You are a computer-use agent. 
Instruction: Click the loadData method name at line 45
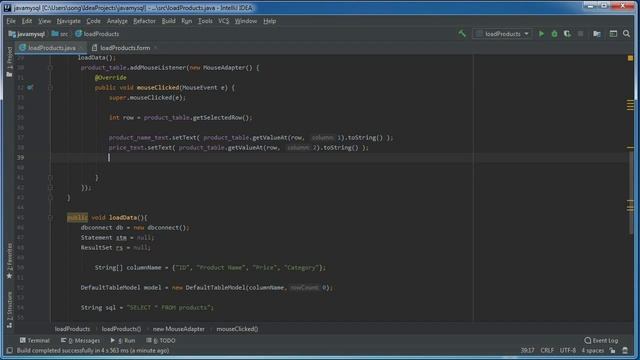pyautogui.click(x=123, y=218)
